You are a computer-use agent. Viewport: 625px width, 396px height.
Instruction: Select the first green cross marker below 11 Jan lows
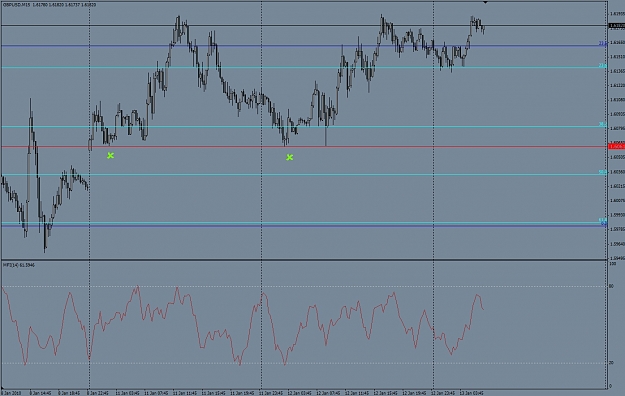coord(110,156)
